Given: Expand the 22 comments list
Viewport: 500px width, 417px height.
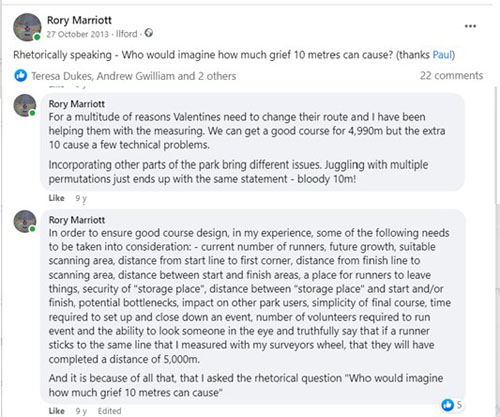Looking at the screenshot, I should 451,75.
